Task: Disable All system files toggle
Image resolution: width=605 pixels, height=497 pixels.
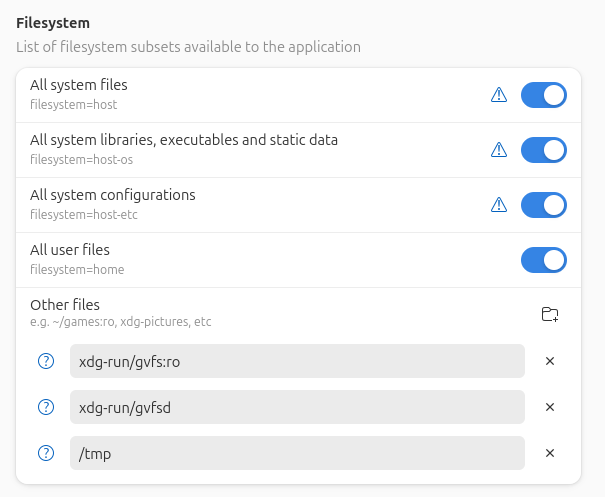Action: tap(544, 95)
